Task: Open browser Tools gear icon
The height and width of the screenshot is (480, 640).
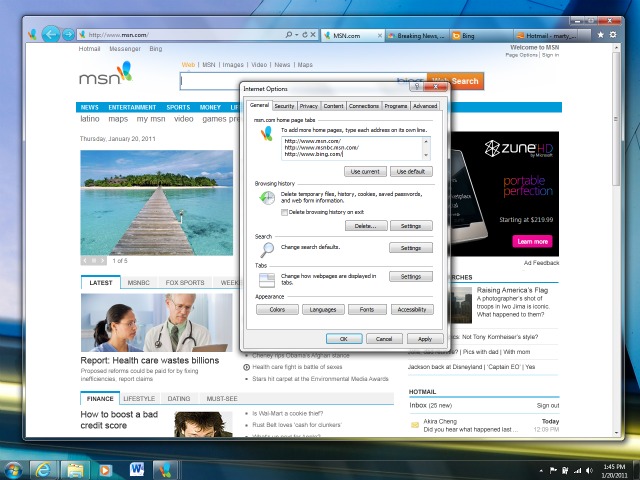Action: click(x=613, y=35)
